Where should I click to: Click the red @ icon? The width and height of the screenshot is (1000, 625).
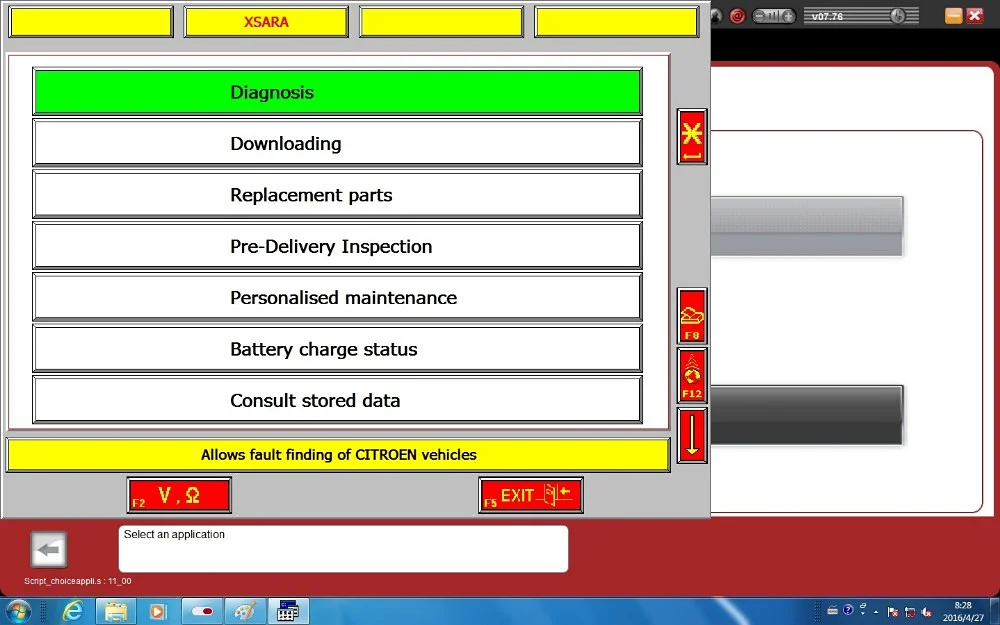(x=737, y=16)
